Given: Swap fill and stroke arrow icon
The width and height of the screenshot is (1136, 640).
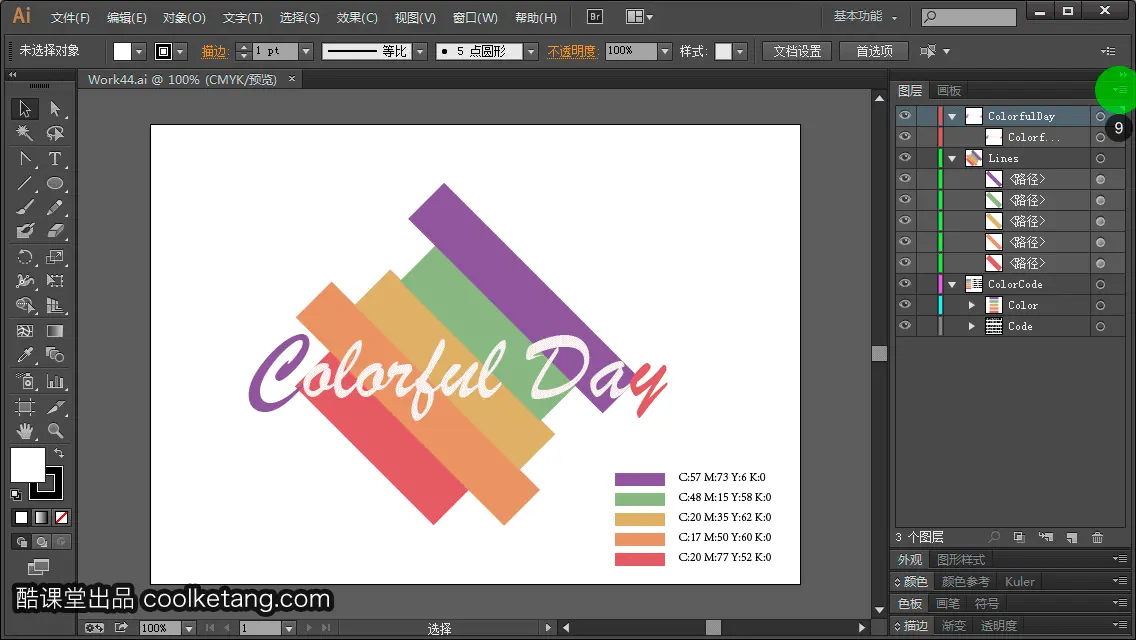Looking at the screenshot, I should coord(59,453).
